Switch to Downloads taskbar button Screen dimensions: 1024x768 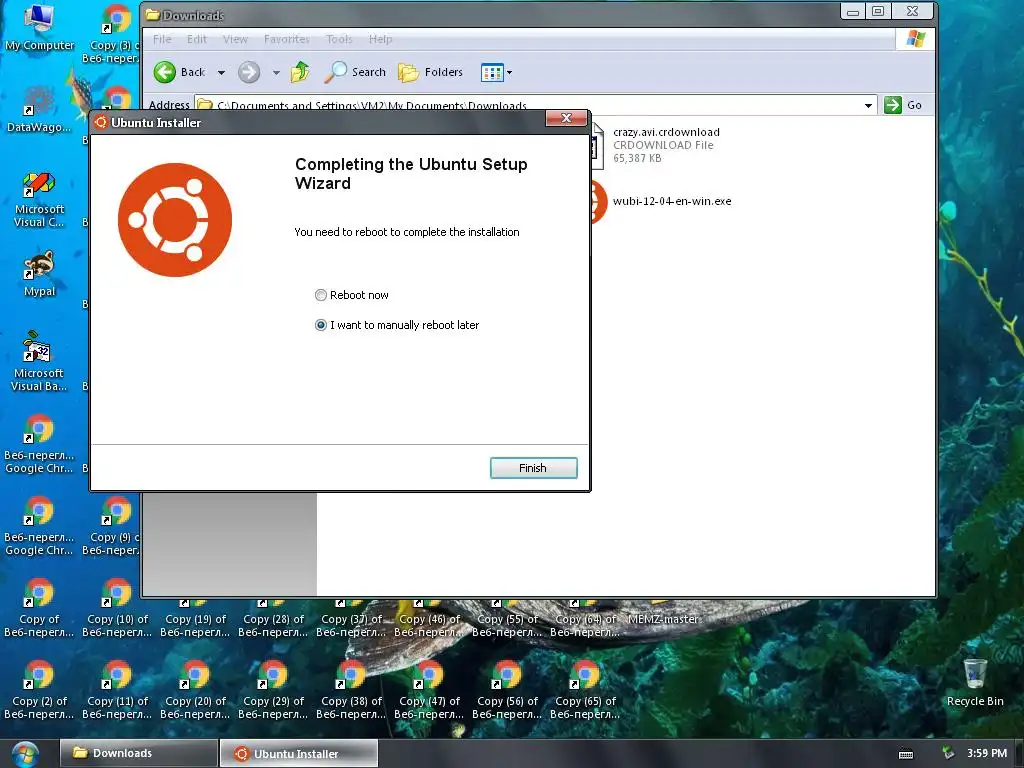(x=138, y=753)
